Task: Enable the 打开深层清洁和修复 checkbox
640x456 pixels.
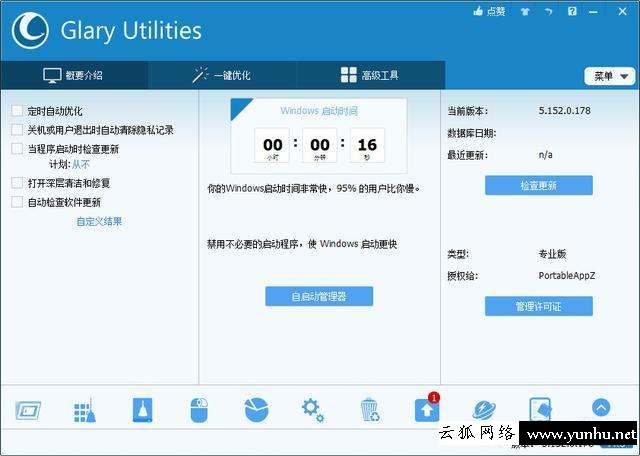Action: pyautogui.click(x=17, y=182)
